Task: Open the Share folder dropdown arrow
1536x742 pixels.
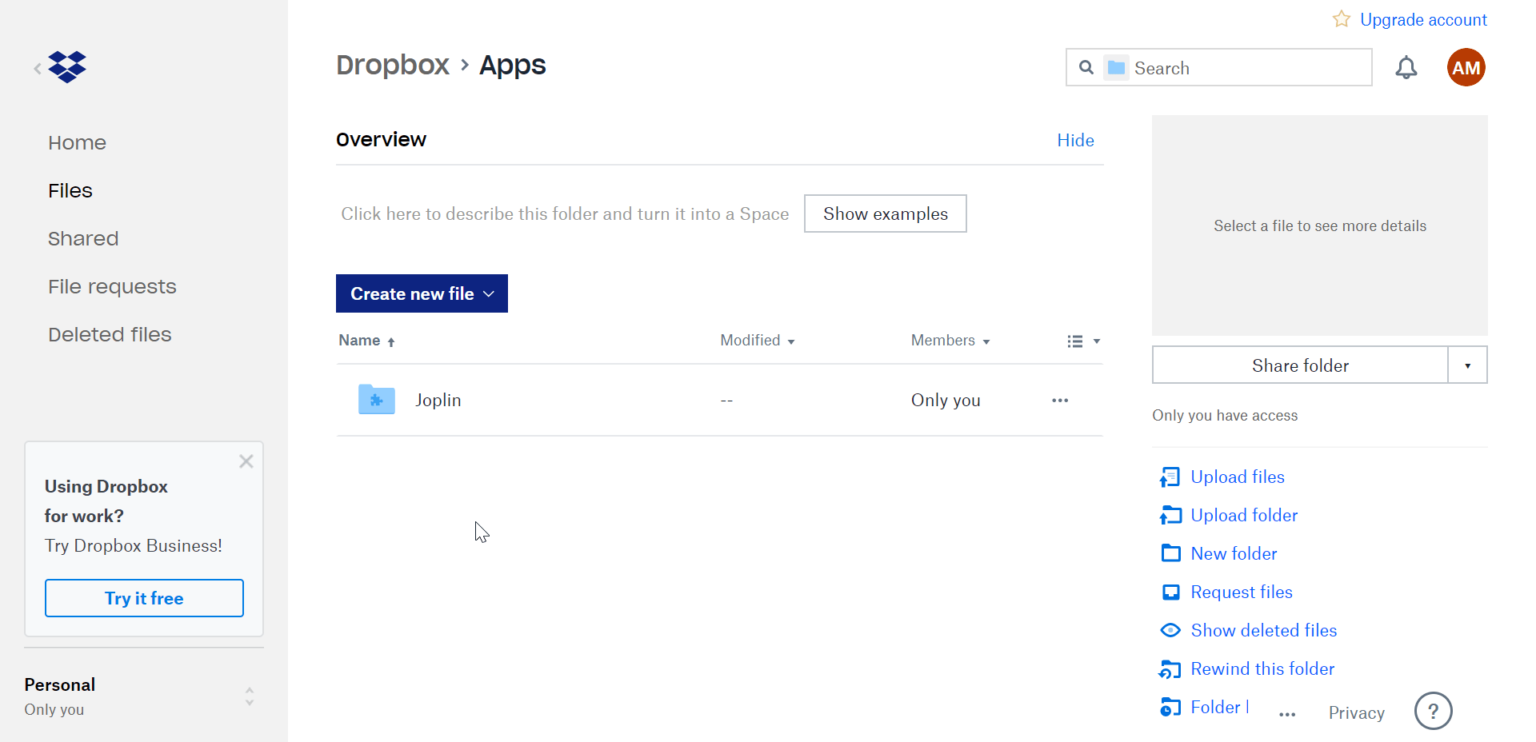Action: (x=1467, y=364)
